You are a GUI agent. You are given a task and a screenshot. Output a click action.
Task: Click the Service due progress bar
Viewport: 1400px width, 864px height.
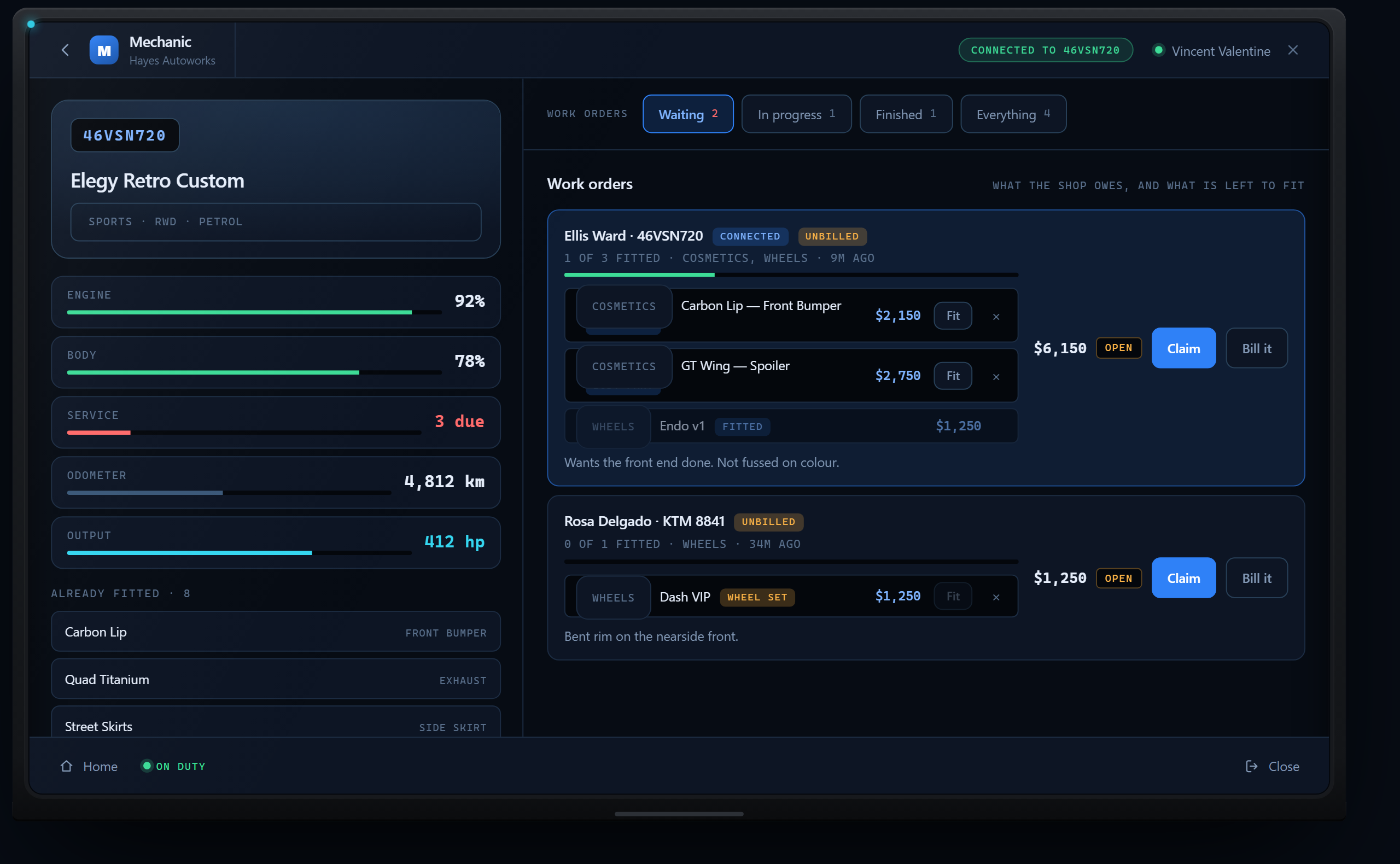[244, 433]
